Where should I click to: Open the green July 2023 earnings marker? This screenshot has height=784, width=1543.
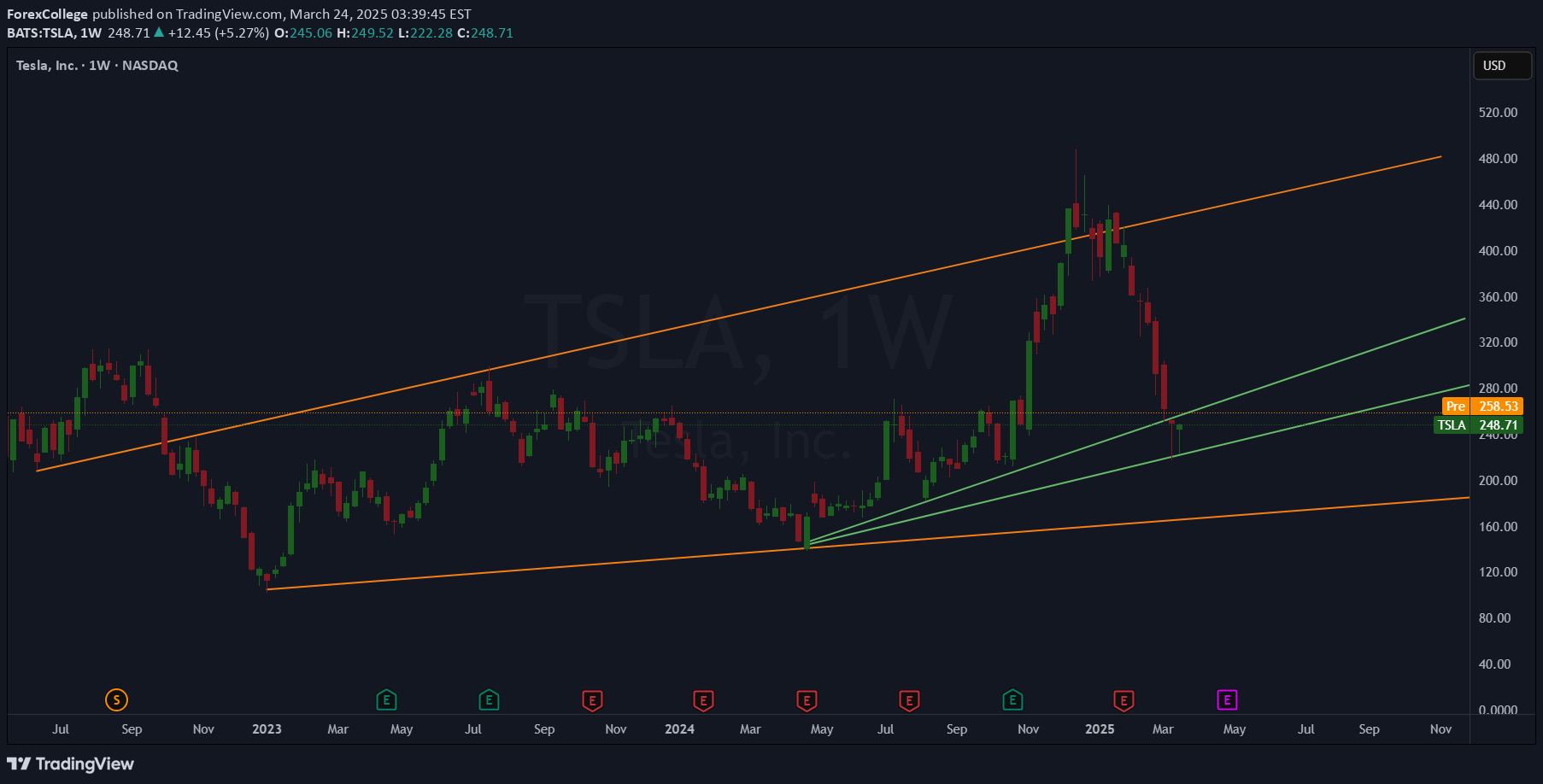[x=489, y=700]
